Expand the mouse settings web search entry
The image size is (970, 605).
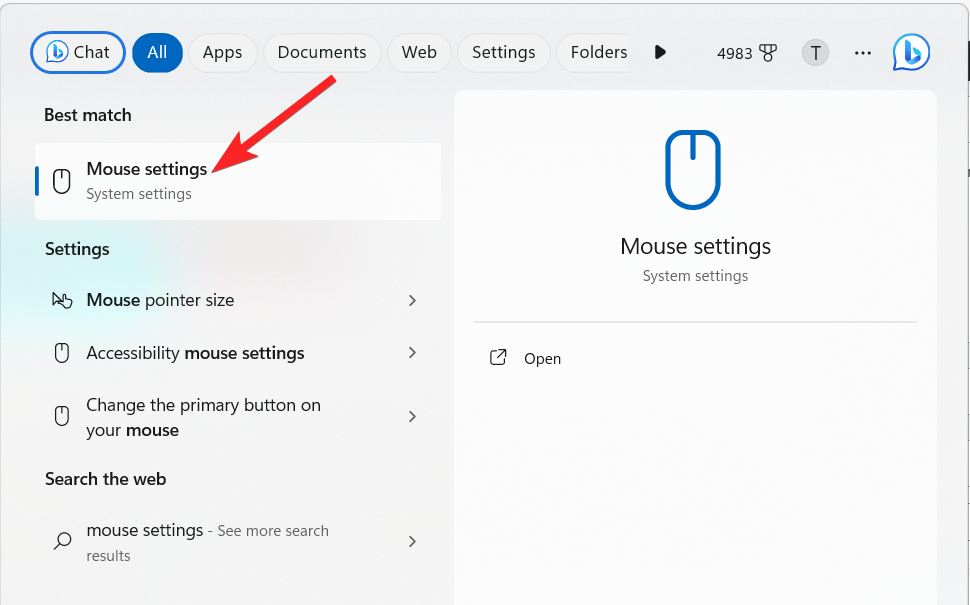(412, 541)
